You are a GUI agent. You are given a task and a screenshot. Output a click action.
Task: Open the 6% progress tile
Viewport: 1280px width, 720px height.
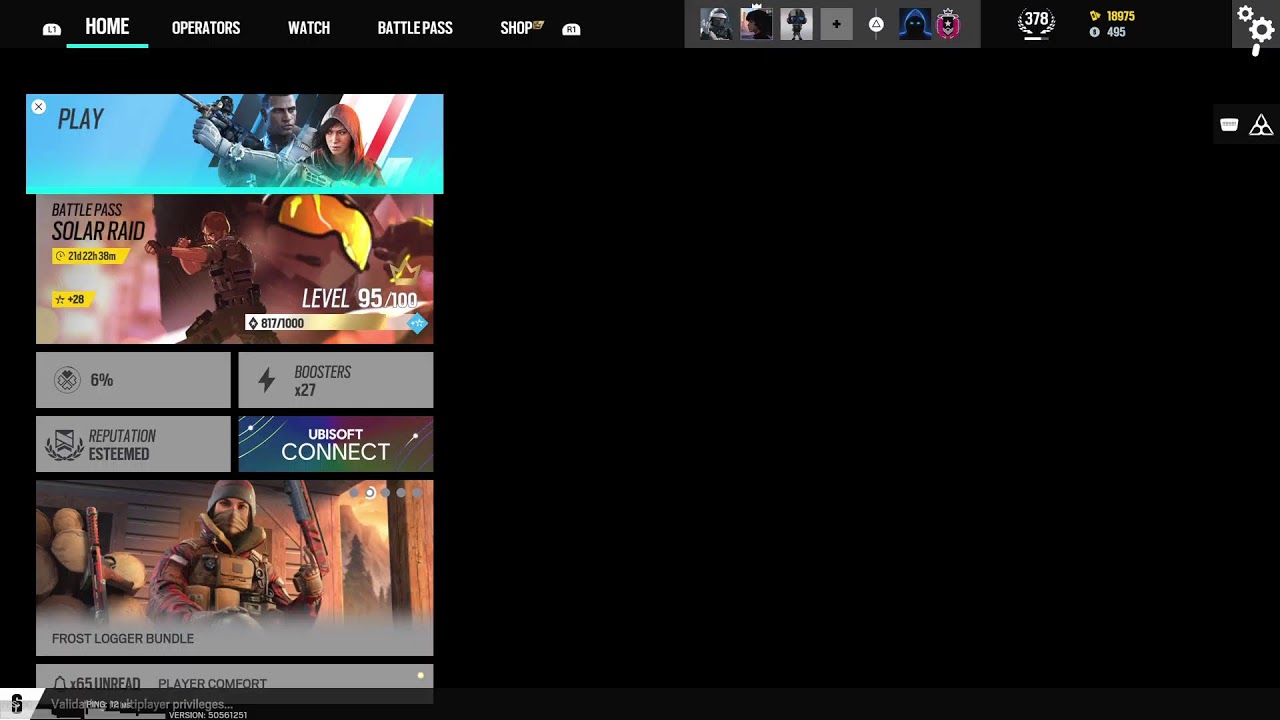tap(133, 380)
